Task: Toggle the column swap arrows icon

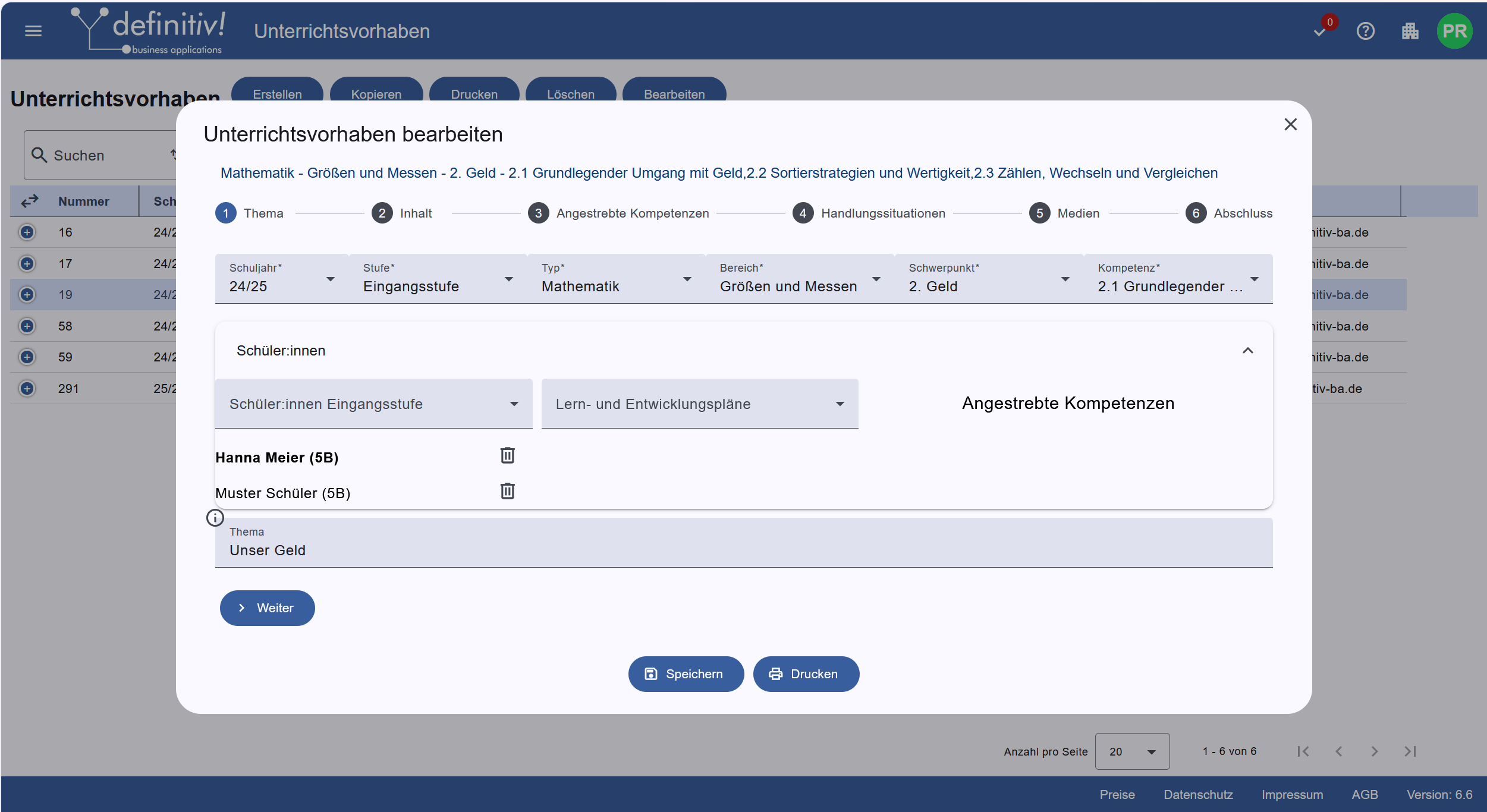Action: tap(30, 201)
